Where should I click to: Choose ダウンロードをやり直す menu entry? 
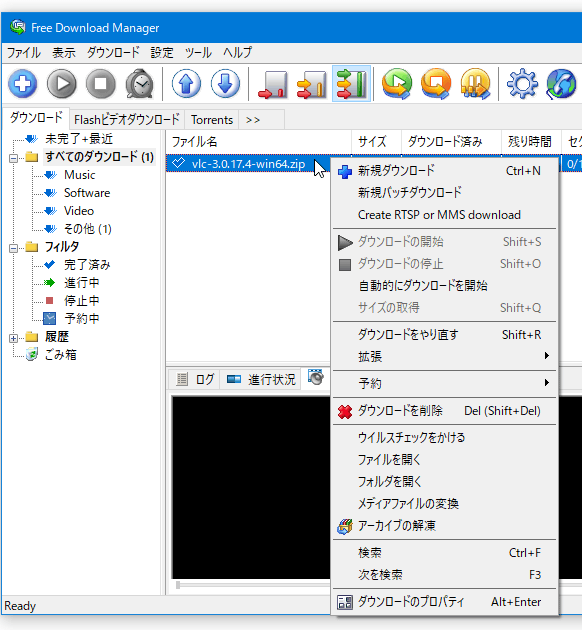[445, 334]
